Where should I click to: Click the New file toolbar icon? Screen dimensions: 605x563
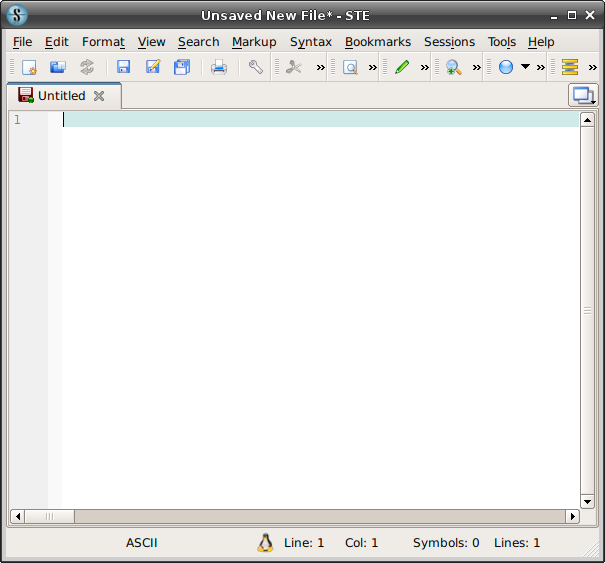coord(29,67)
